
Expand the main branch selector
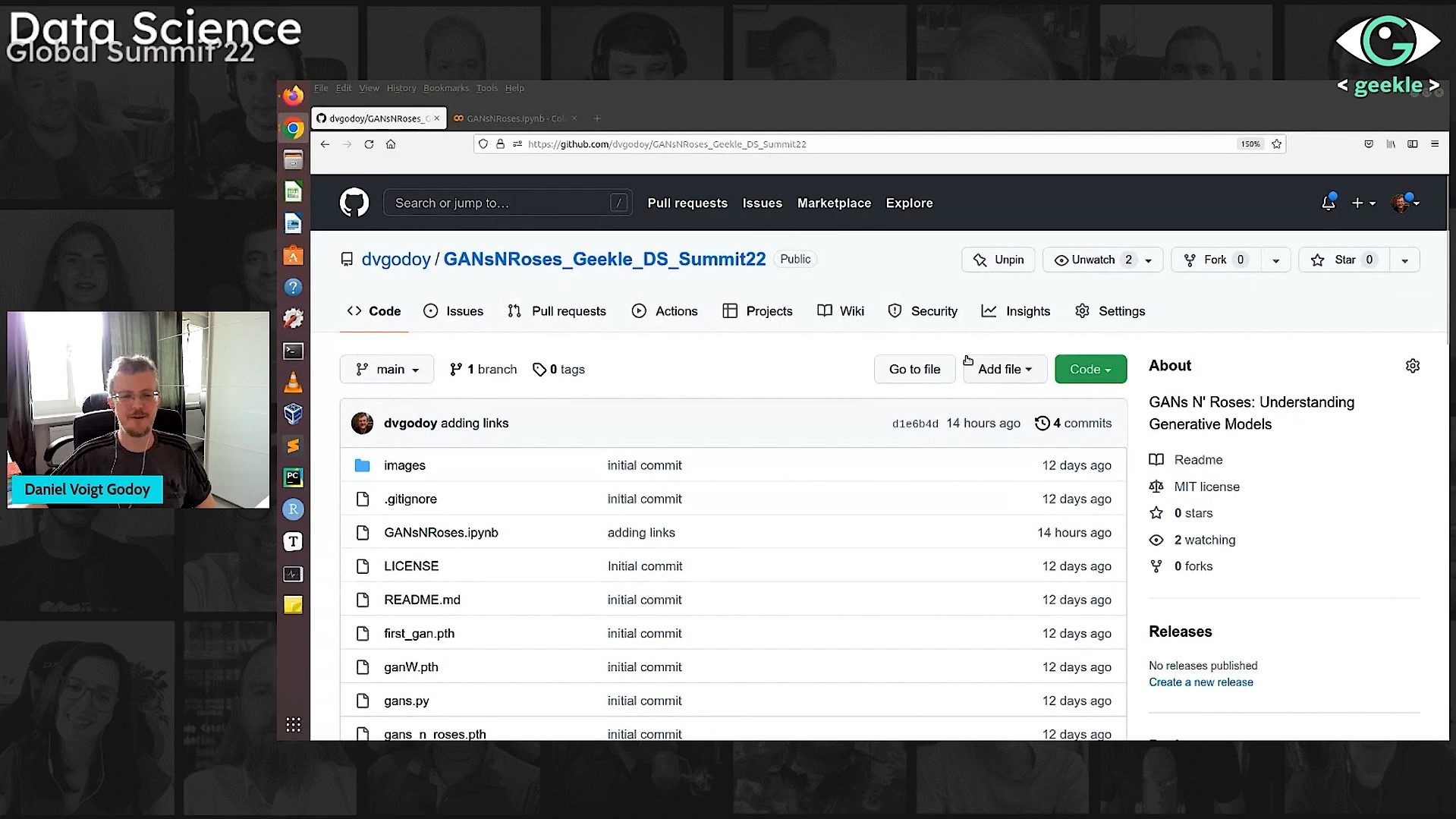click(387, 369)
